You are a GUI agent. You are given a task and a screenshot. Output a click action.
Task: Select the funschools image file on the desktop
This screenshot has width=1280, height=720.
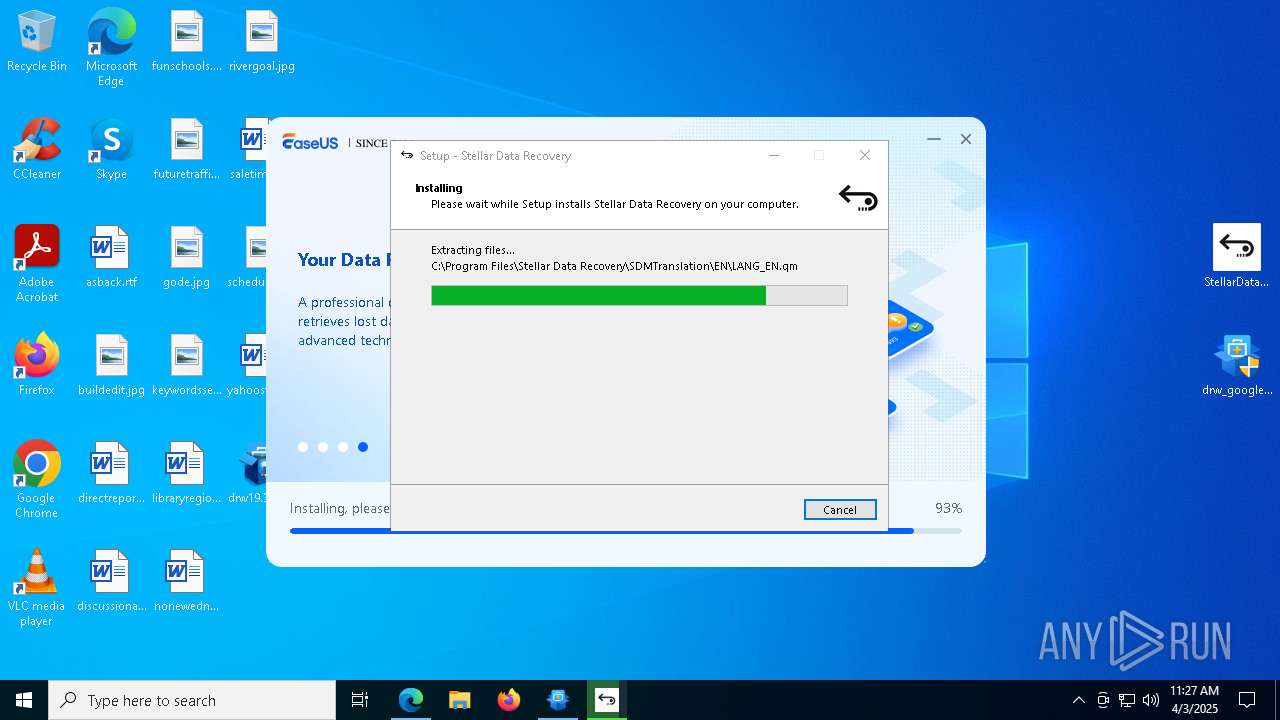(x=186, y=42)
